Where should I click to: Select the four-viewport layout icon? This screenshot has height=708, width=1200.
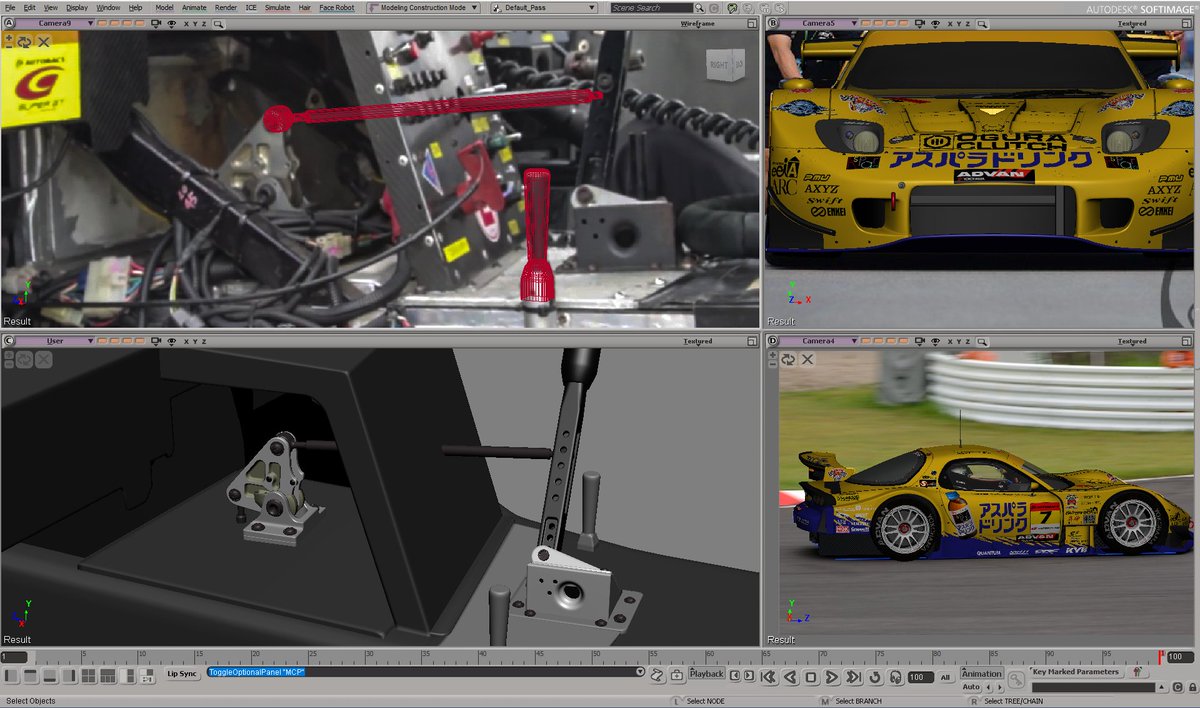88,675
